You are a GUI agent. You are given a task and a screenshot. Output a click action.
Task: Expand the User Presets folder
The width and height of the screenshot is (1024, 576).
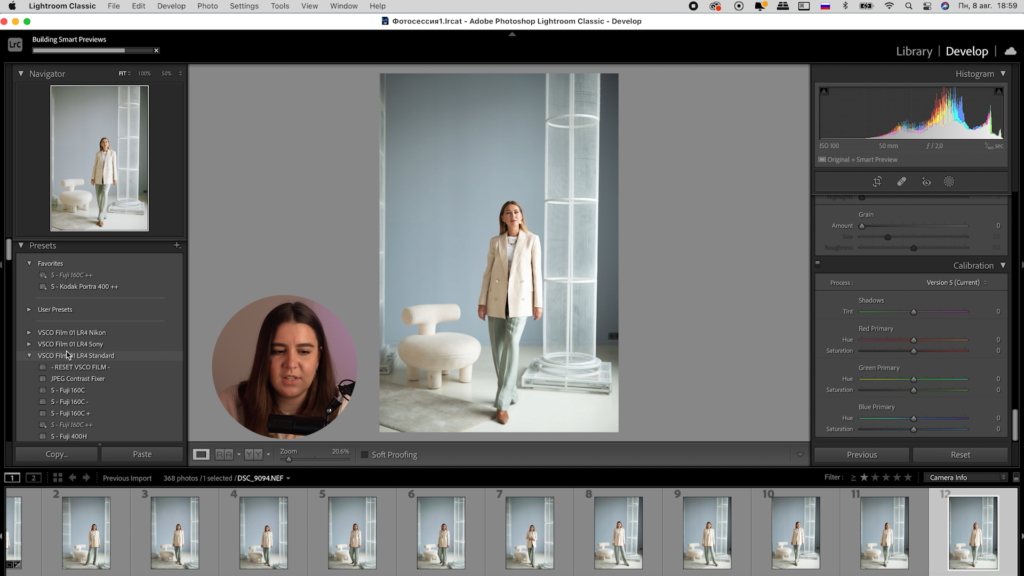(x=29, y=309)
